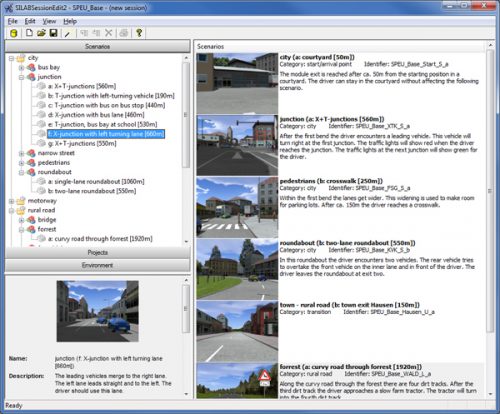Open the View menu

(49, 21)
